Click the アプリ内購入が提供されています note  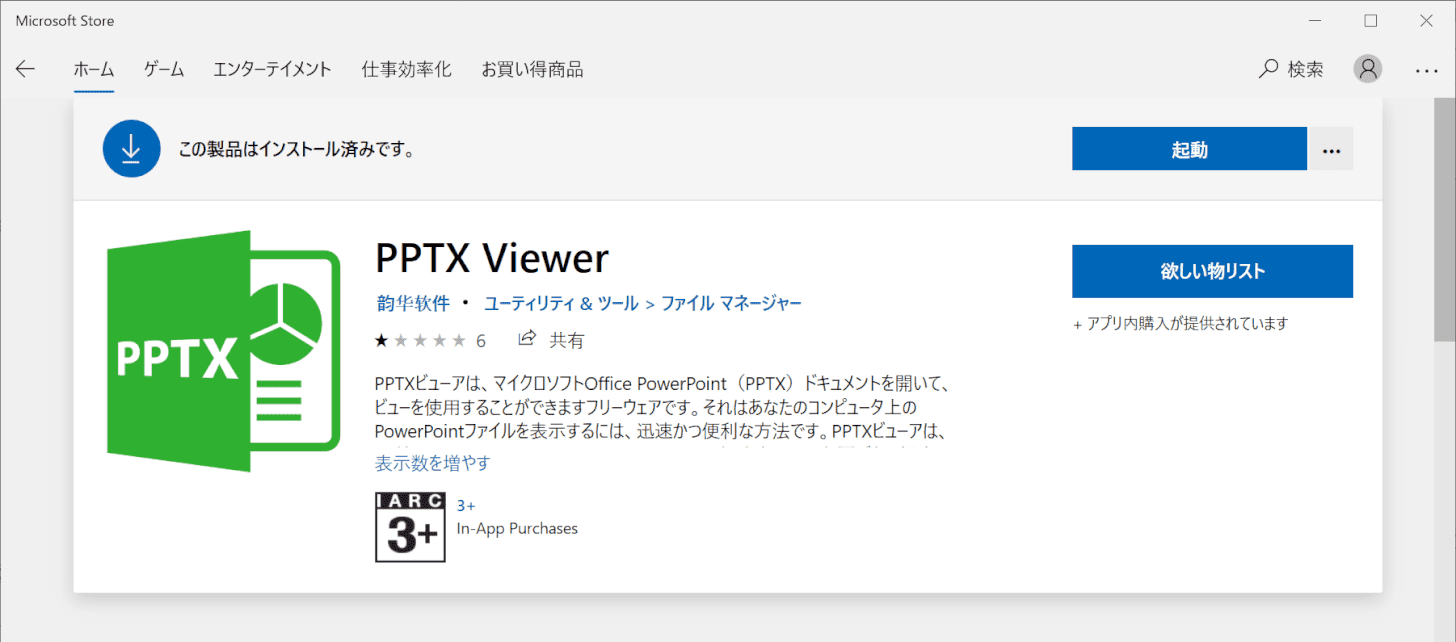tap(1180, 324)
